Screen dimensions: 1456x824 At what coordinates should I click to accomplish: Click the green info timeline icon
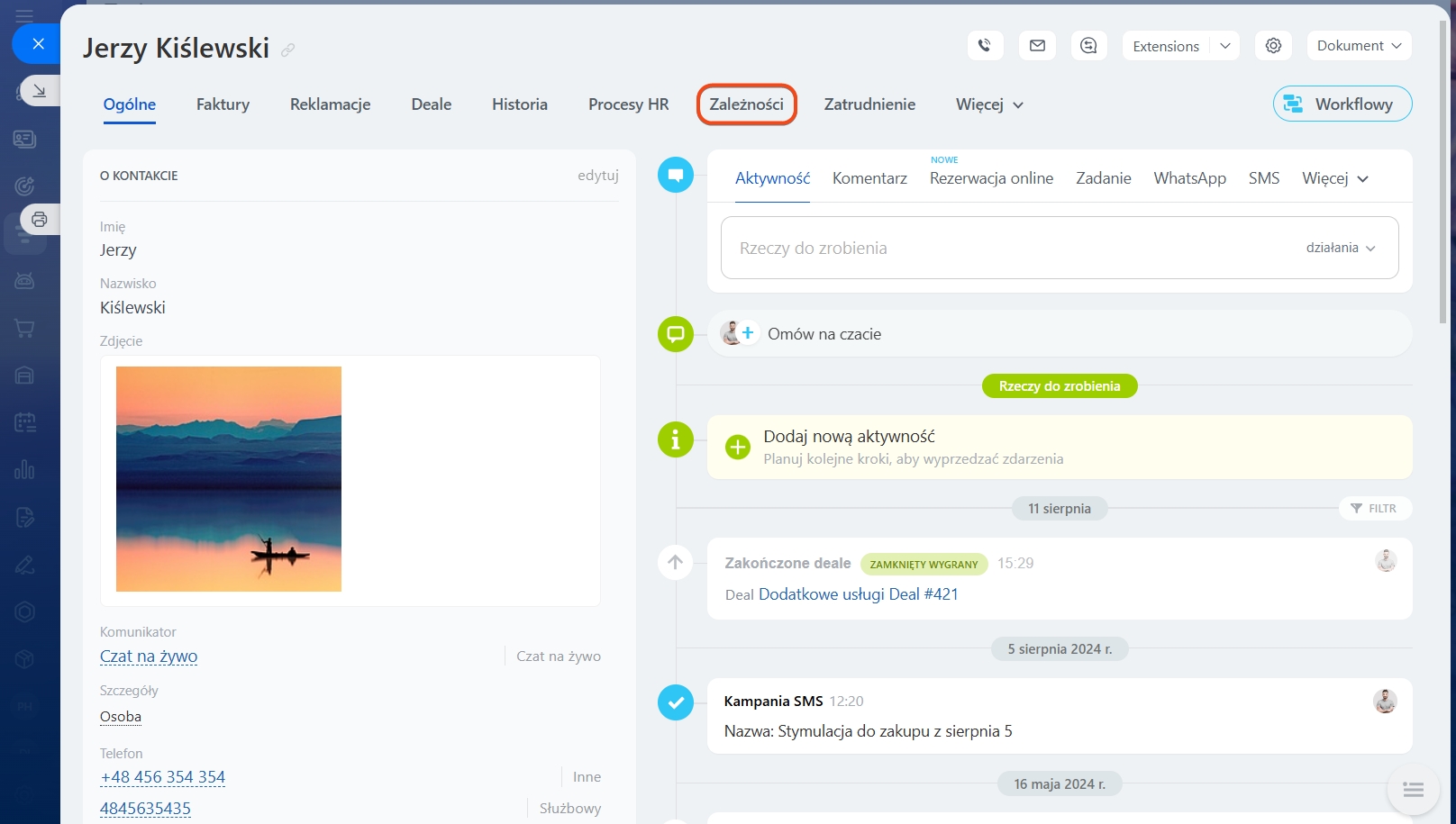(x=676, y=439)
